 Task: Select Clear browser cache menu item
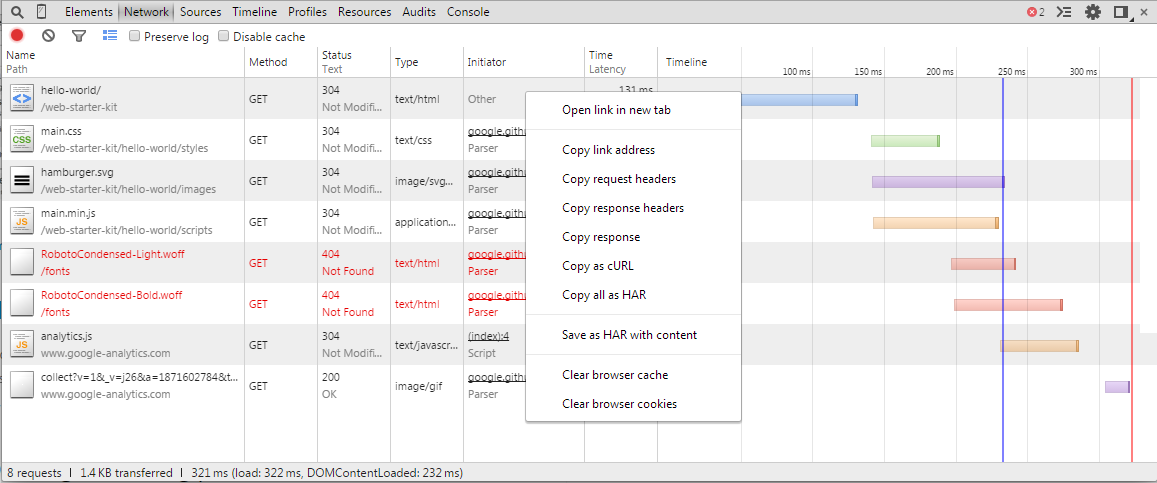pyautogui.click(x=615, y=375)
